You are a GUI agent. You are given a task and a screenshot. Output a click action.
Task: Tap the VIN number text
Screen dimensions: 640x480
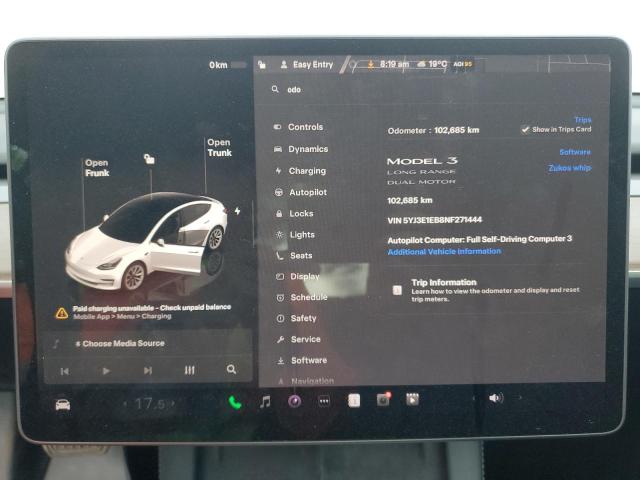pyautogui.click(x=435, y=220)
